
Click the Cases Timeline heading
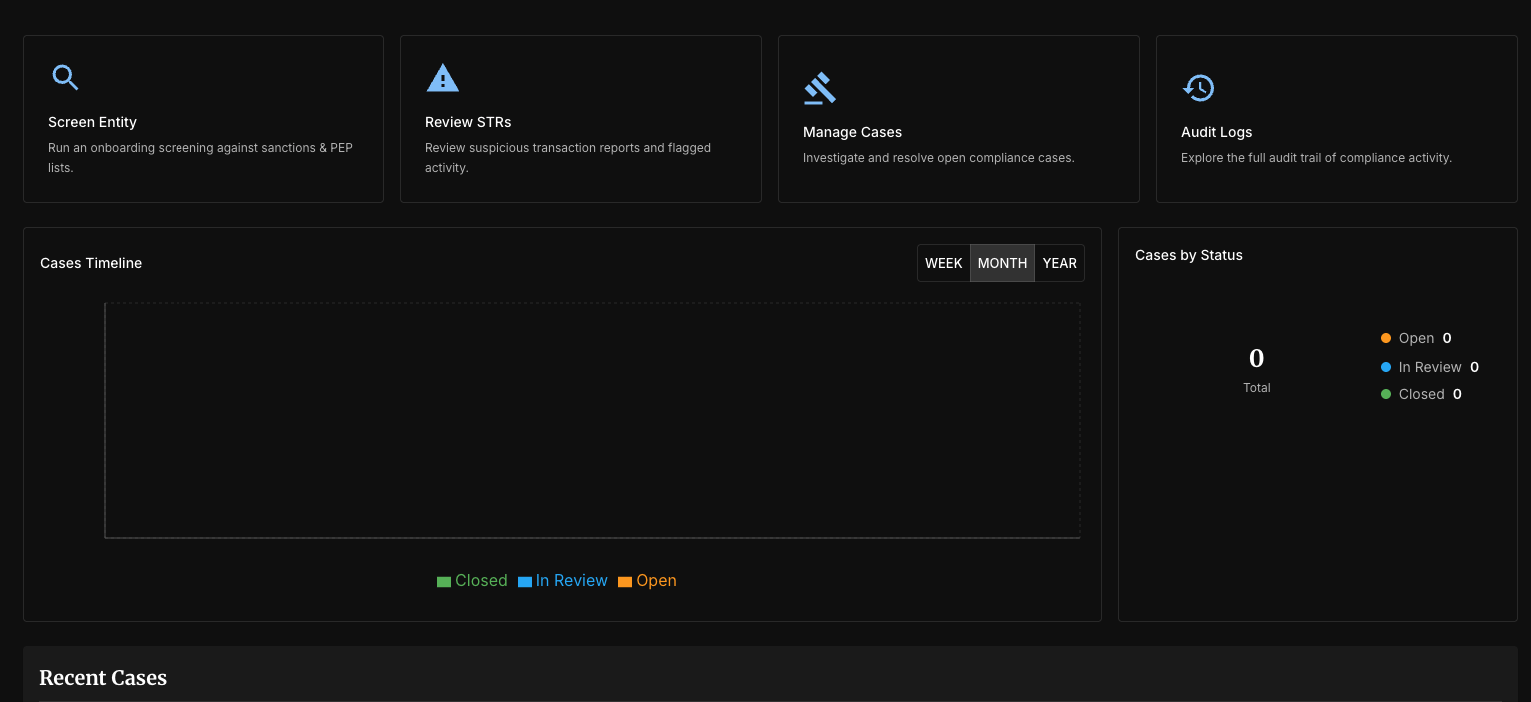[91, 263]
